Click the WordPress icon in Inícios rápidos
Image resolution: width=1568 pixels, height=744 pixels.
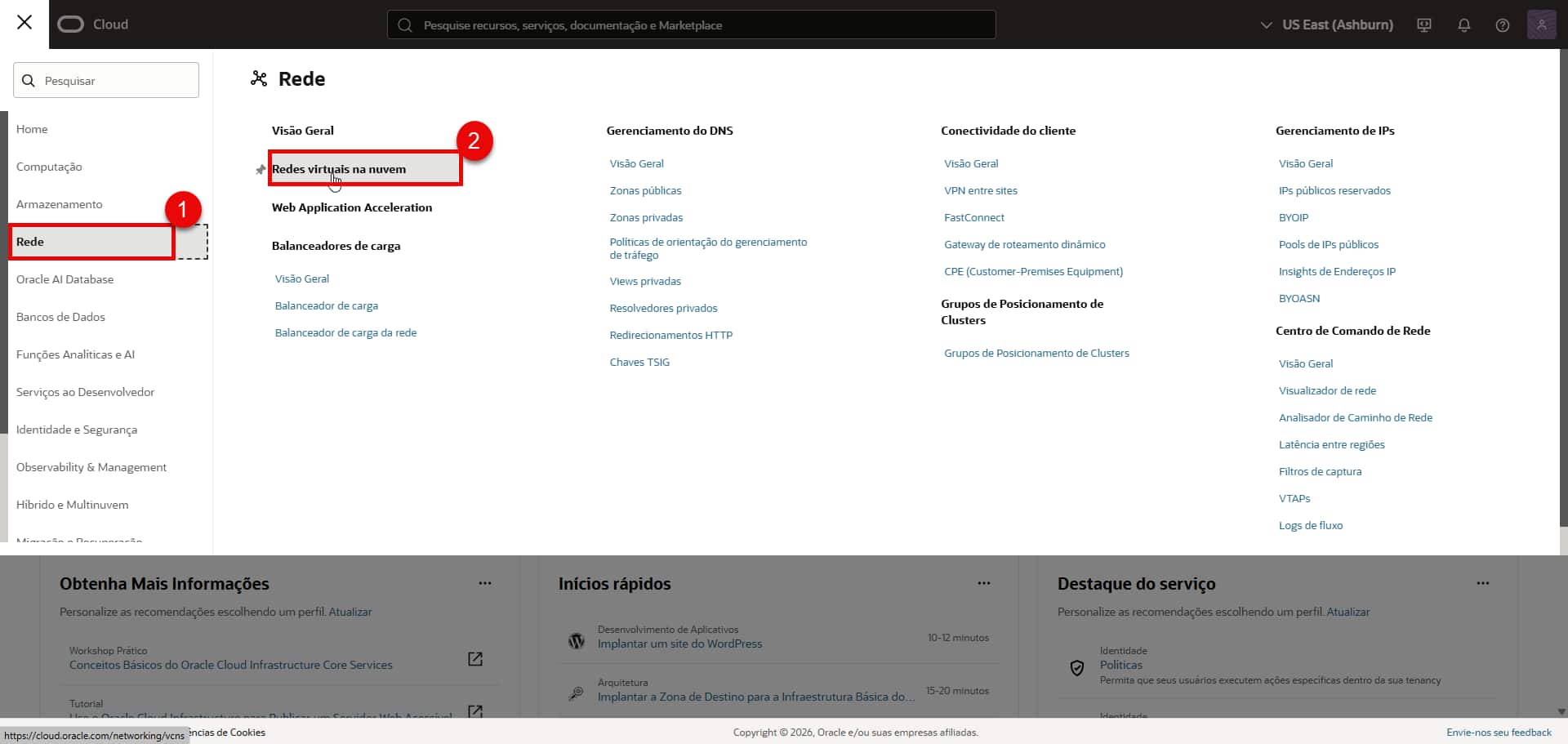577,641
